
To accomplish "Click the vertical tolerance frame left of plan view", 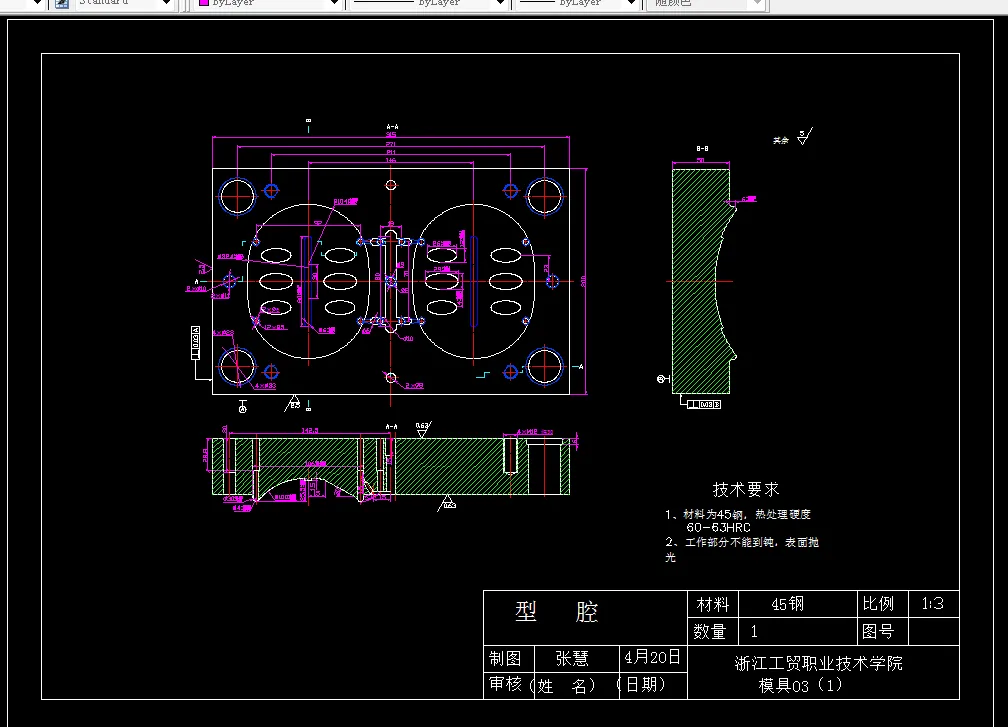I will [x=195, y=343].
